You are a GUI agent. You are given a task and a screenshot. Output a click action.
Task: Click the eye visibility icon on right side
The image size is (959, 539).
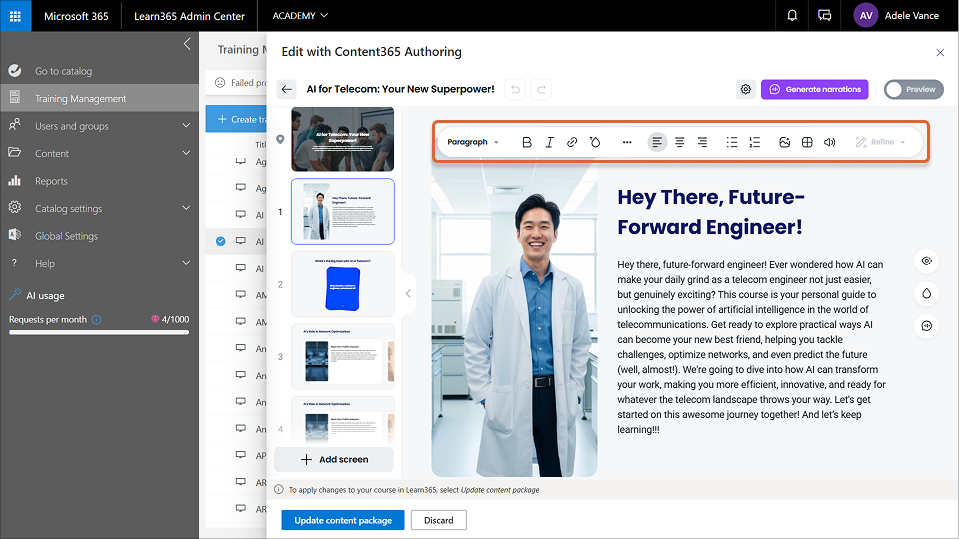[926, 261]
